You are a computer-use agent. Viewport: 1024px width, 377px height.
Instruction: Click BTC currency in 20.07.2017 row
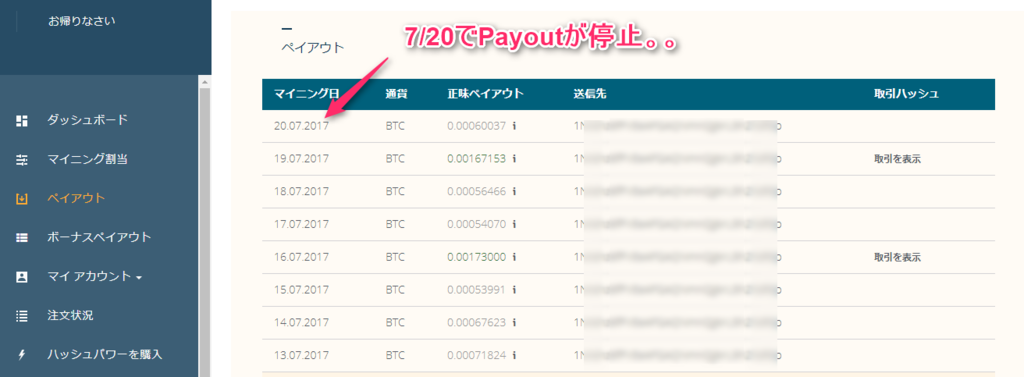(395, 126)
